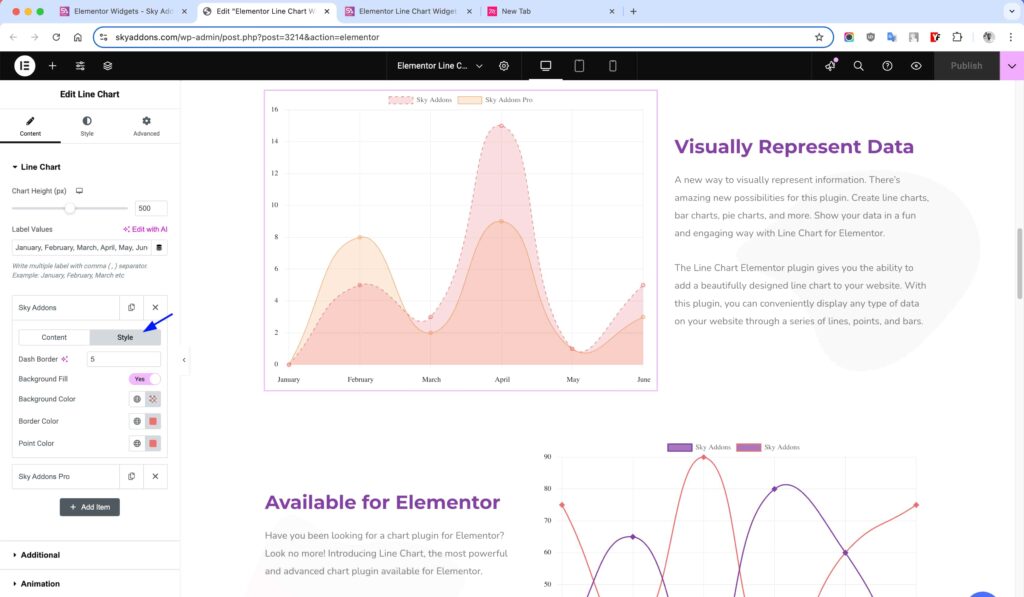Switch to tablet preview mode
Screen dimensions: 1024x597
click(x=579, y=66)
